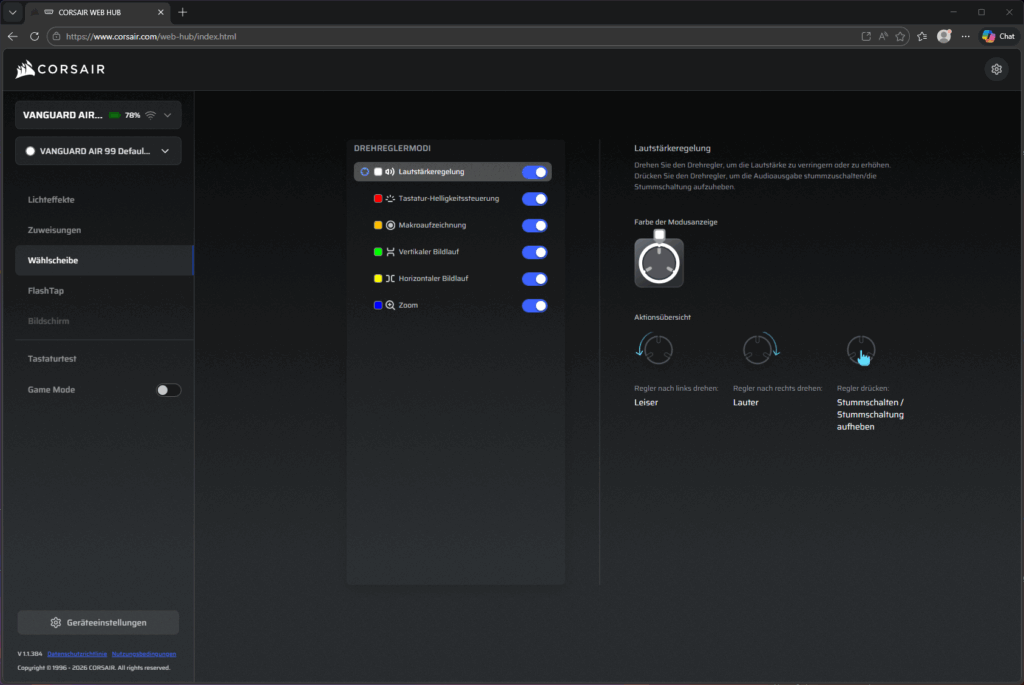The image size is (1024, 685).
Task: Open the browser Chat copilot icon
Action: [997, 36]
